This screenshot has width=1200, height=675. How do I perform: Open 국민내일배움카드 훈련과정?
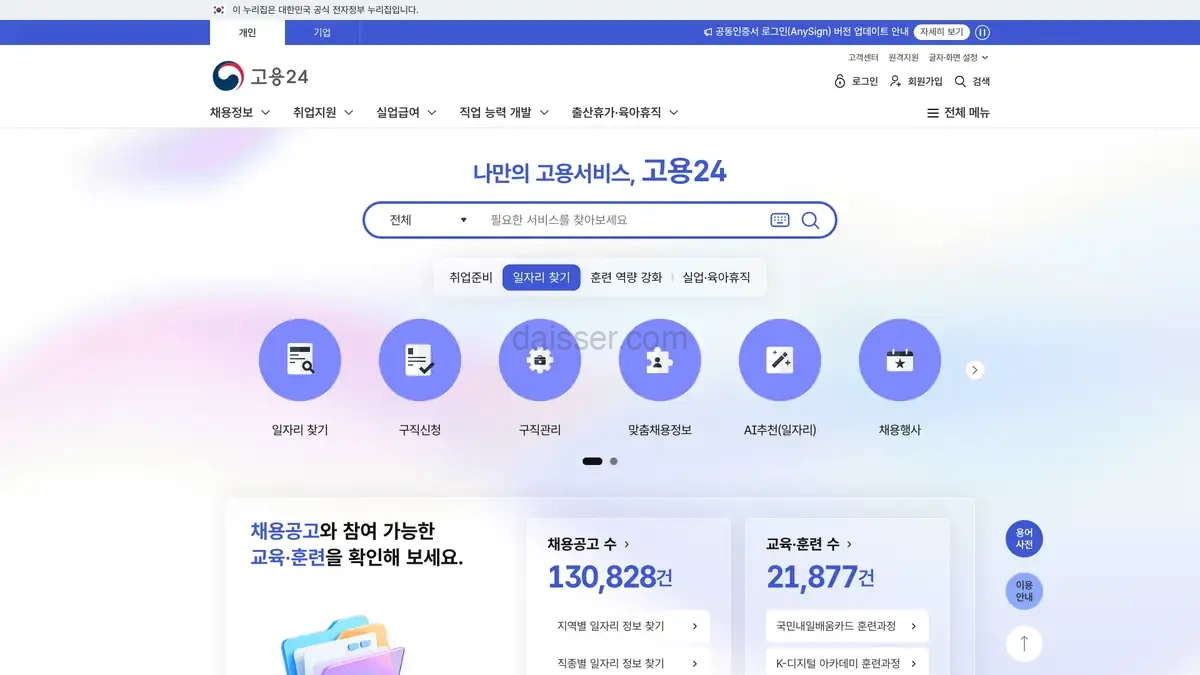pyautogui.click(x=847, y=627)
